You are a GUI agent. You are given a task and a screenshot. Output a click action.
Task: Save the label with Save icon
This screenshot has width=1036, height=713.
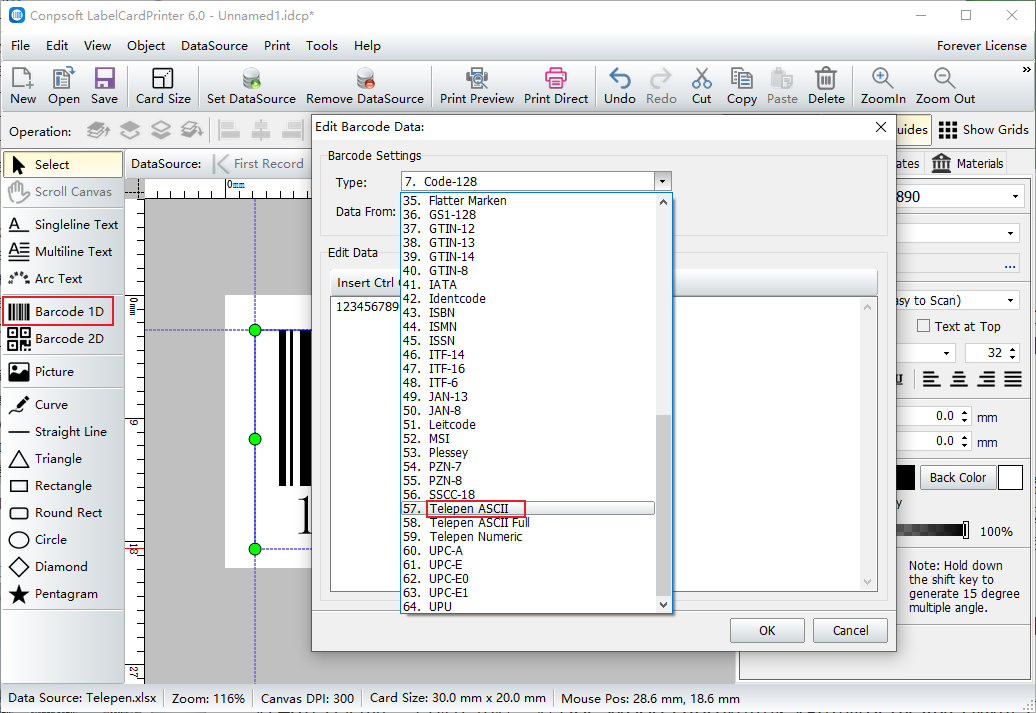coord(104,86)
